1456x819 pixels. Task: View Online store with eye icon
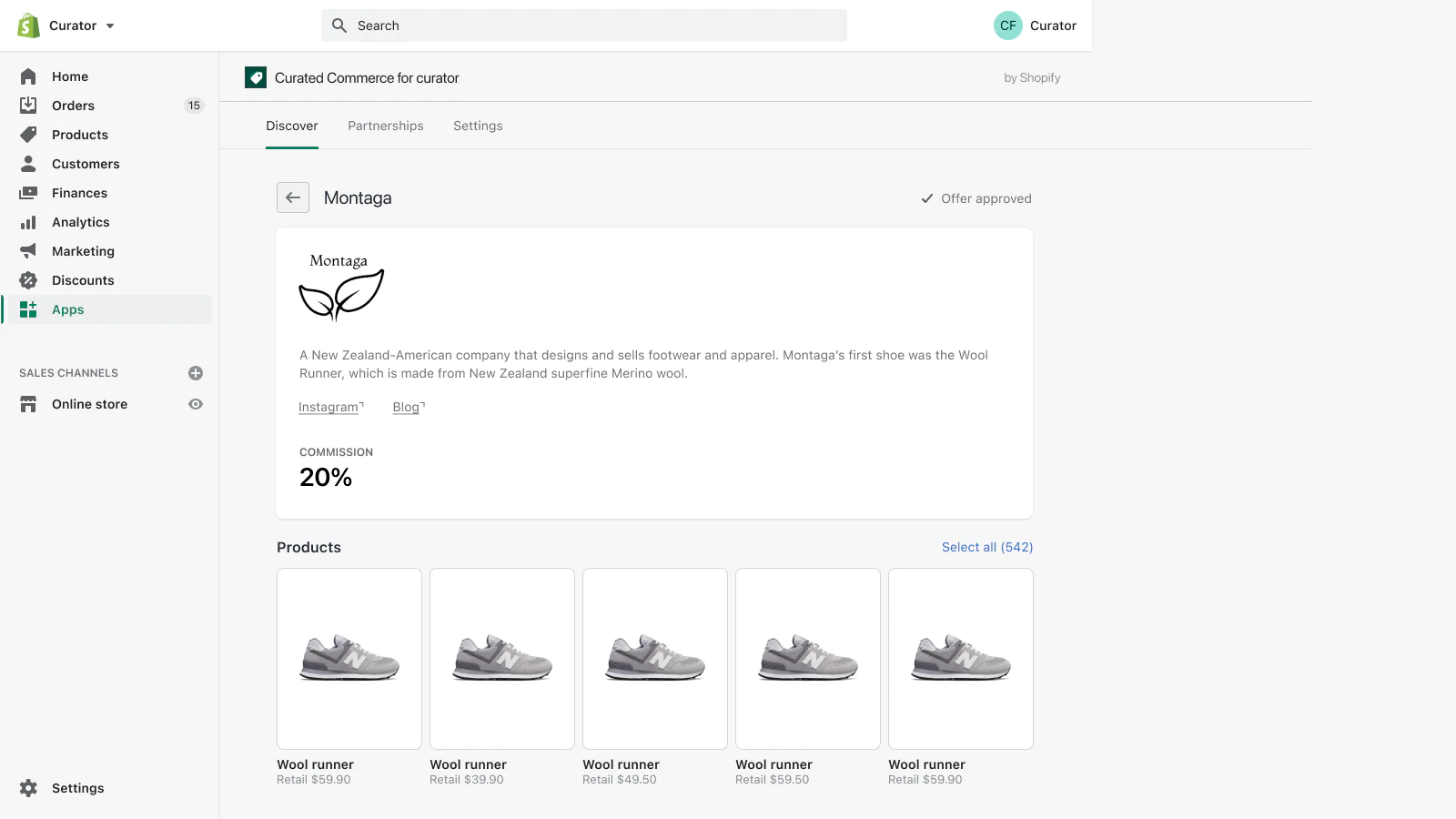[196, 404]
